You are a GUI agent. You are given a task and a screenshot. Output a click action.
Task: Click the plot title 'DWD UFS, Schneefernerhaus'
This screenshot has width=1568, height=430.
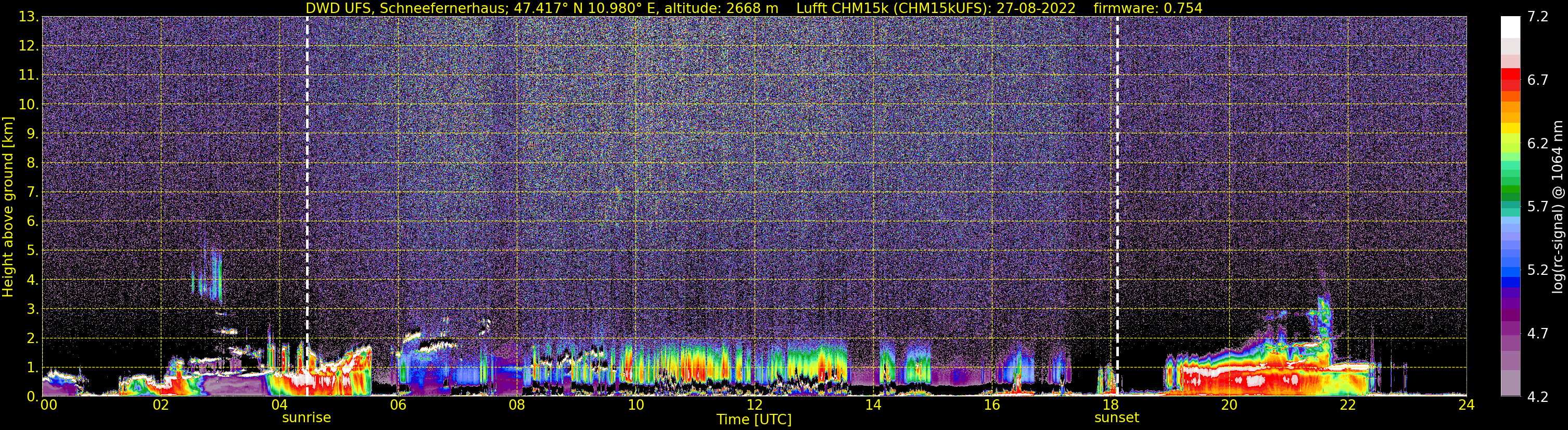tap(406, 8)
